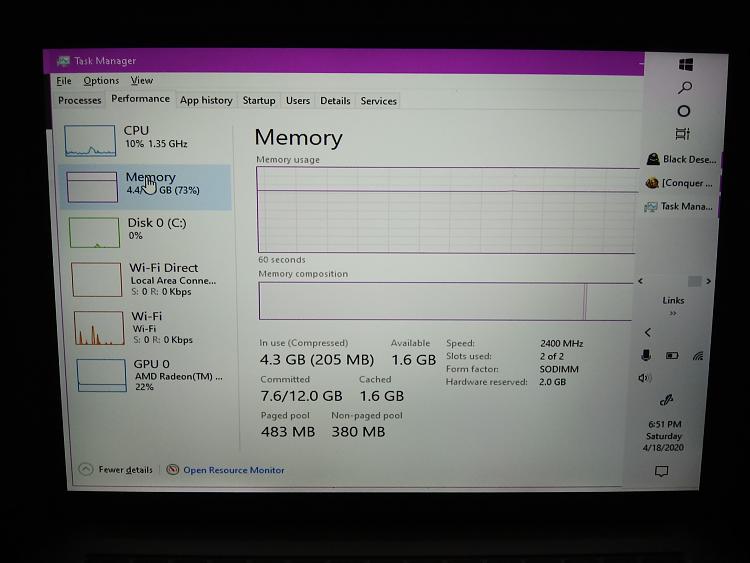Switch to Black Desert taskbar app

681,159
